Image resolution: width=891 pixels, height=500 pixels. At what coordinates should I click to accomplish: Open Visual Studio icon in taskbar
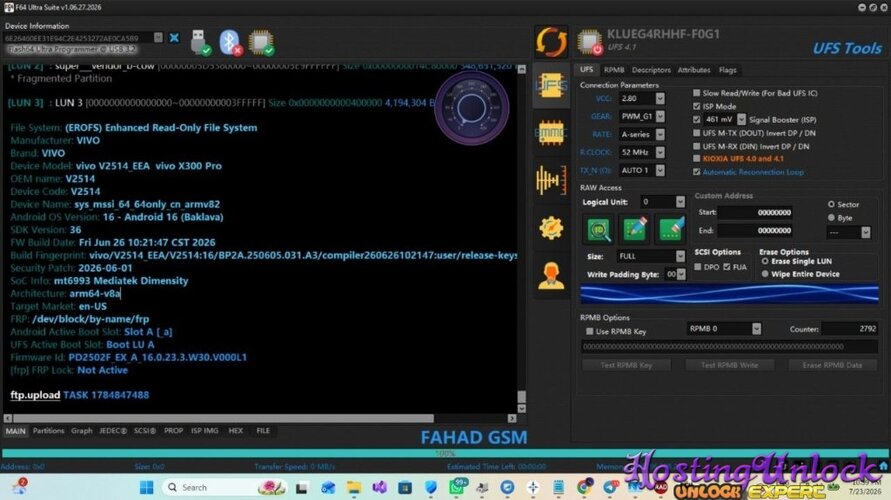[379, 488]
